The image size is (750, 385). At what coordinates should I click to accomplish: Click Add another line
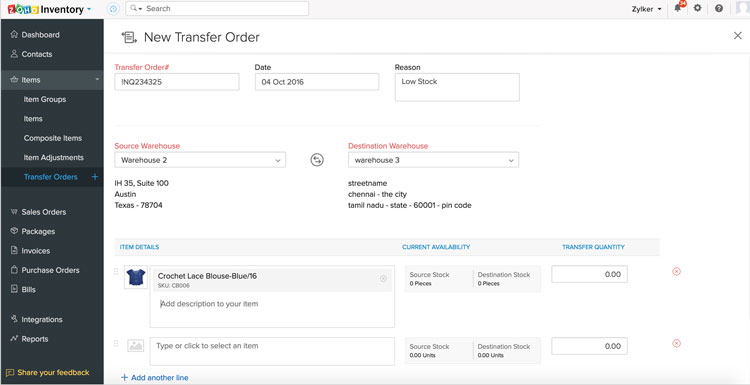pyautogui.click(x=155, y=378)
